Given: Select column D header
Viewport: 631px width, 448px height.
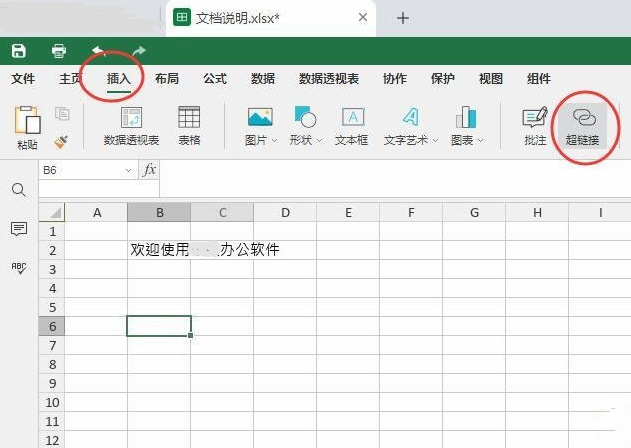Looking at the screenshot, I should pos(285,212).
